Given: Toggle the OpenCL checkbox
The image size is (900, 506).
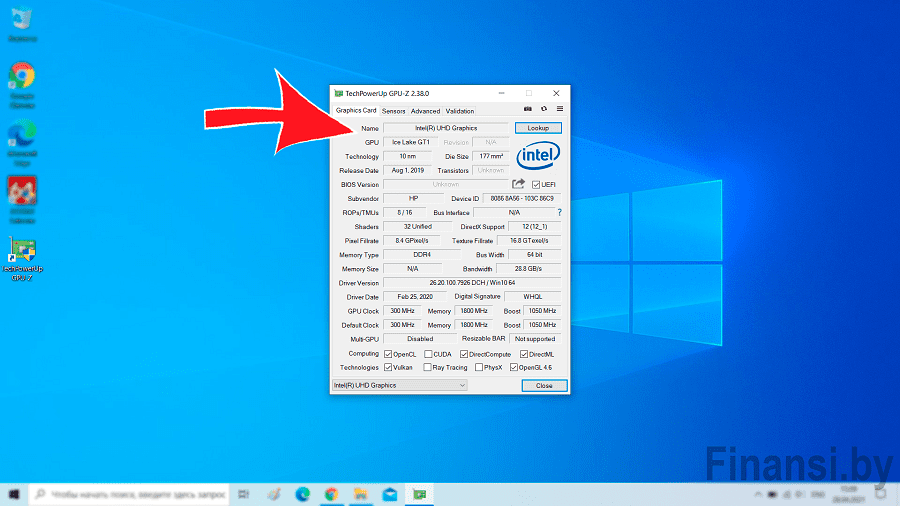Looking at the screenshot, I should coord(388,355).
